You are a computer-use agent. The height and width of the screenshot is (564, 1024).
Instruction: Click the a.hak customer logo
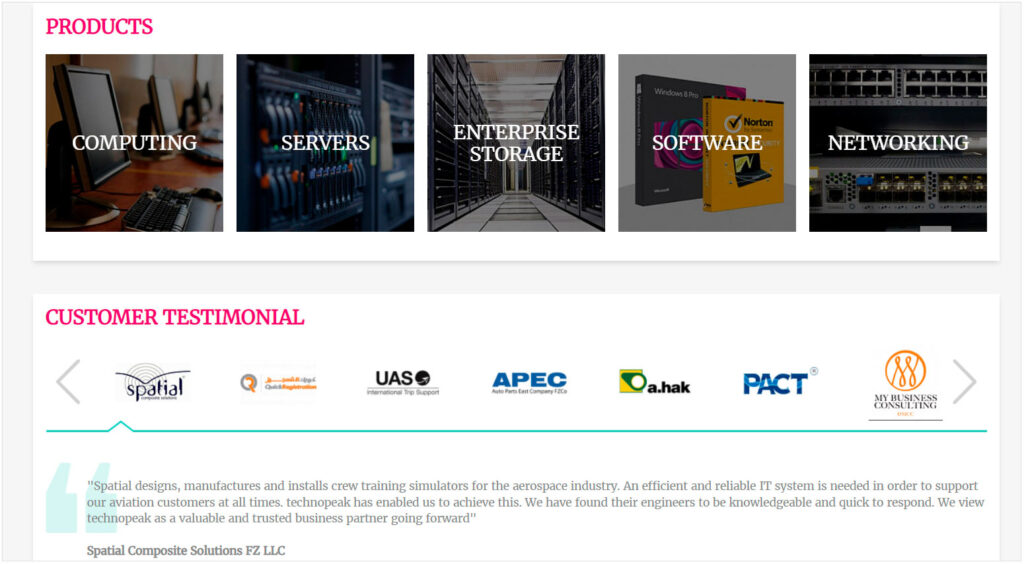(x=655, y=382)
